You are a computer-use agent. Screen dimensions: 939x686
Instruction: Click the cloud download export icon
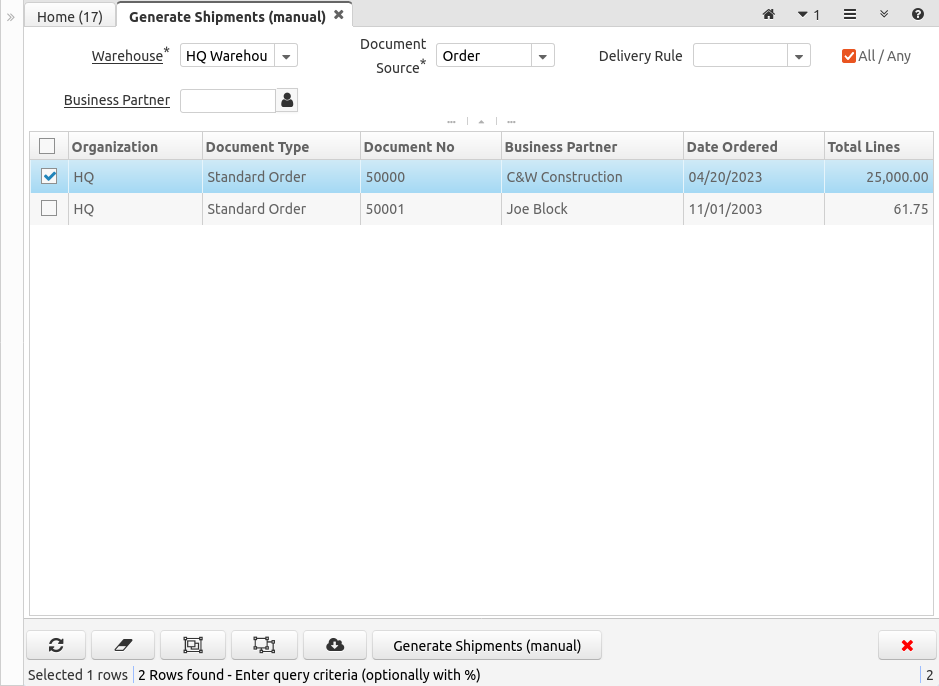(x=335, y=645)
